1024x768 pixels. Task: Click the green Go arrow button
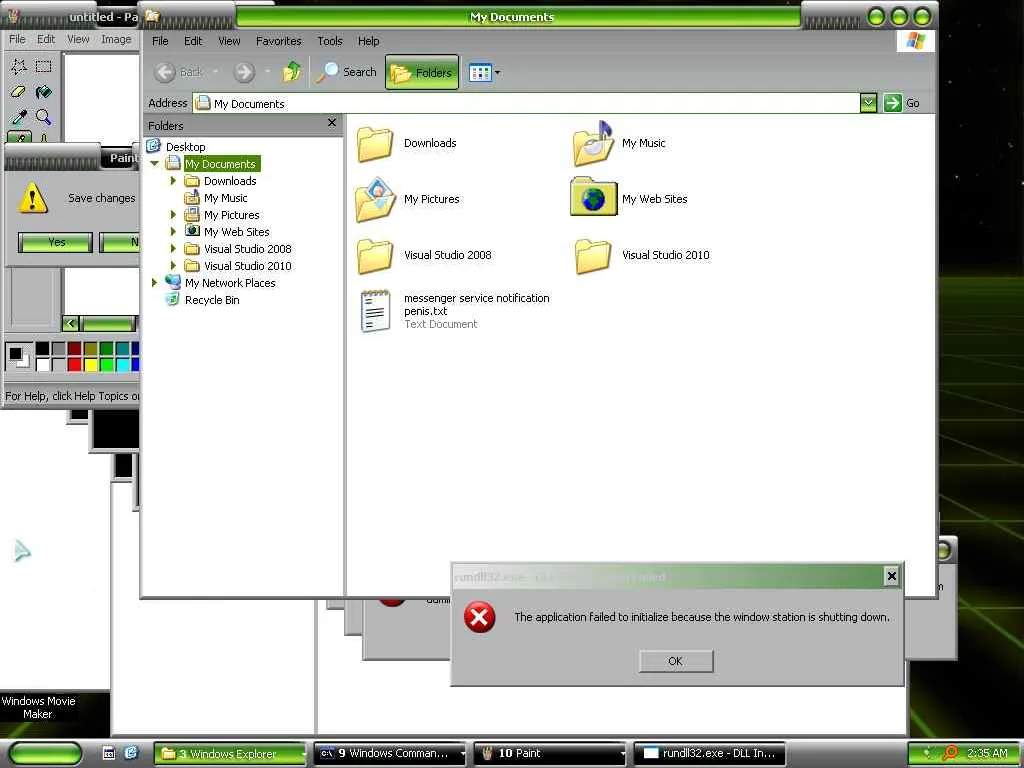892,103
